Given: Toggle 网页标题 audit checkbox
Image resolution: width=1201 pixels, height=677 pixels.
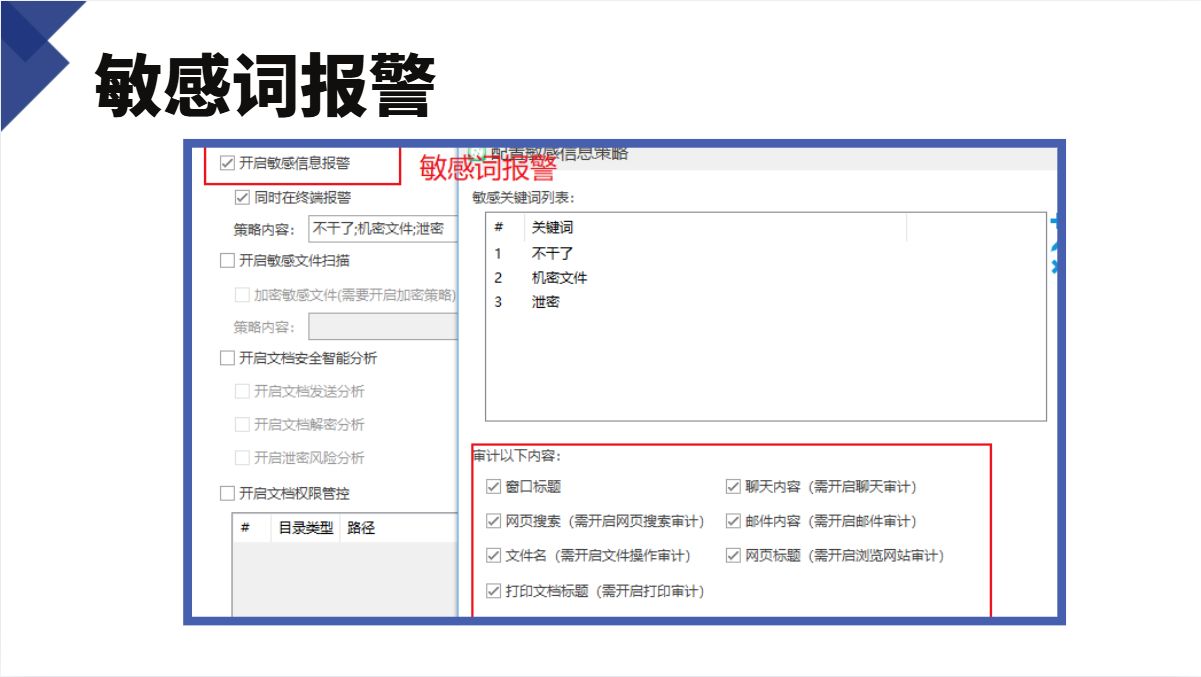Looking at the screenshot, I should pos(733,555).
